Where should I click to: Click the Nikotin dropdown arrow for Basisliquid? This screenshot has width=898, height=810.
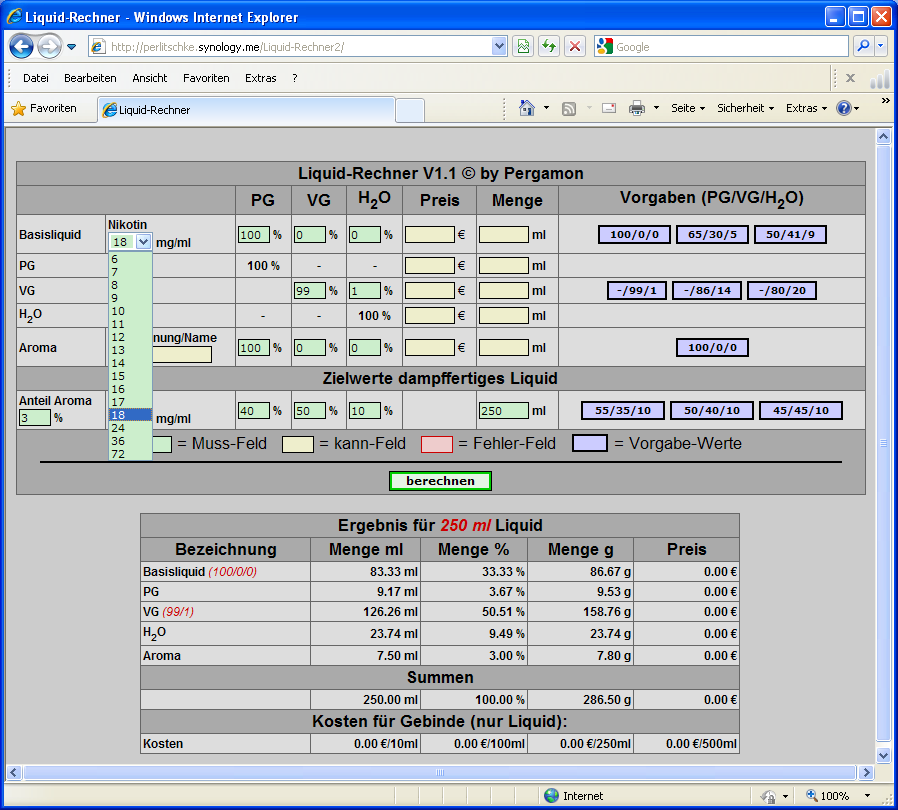(x=143, y=242)
